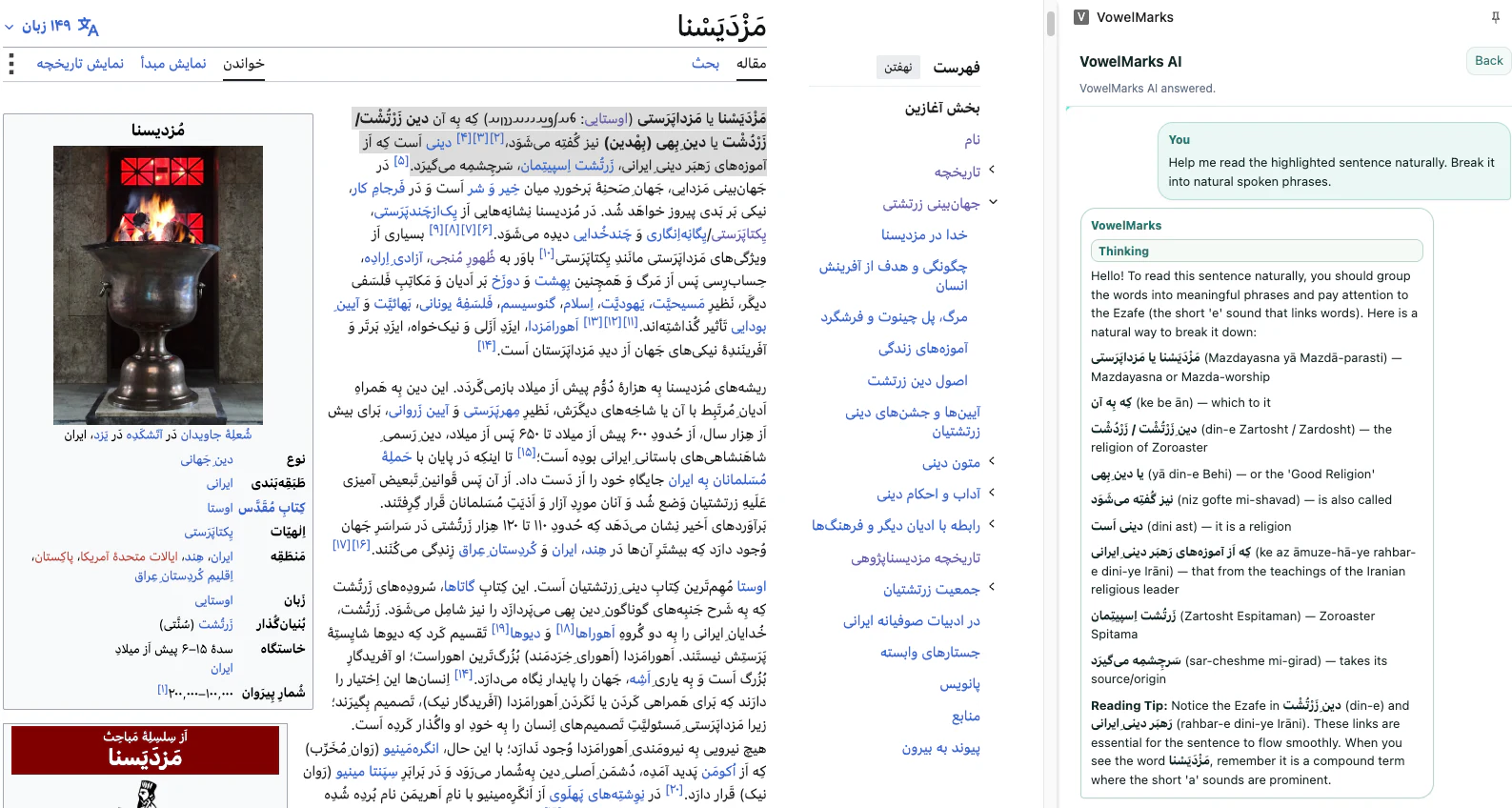Expand the Thinking block in VowelMarks
The height and width of the screenshot is (808, 1512).
1257,251
